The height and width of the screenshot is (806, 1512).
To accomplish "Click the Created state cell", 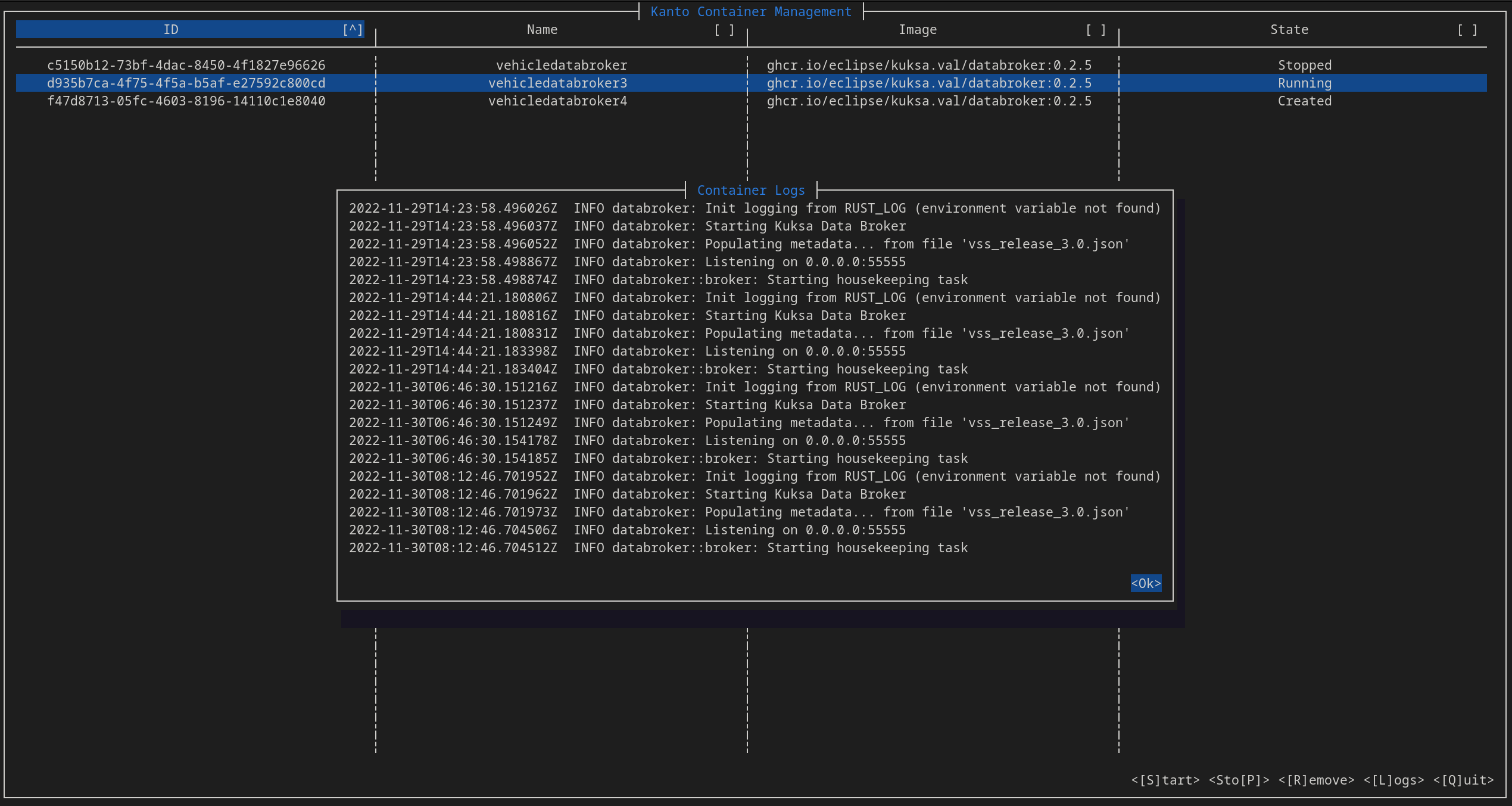I will [1305, 101].
